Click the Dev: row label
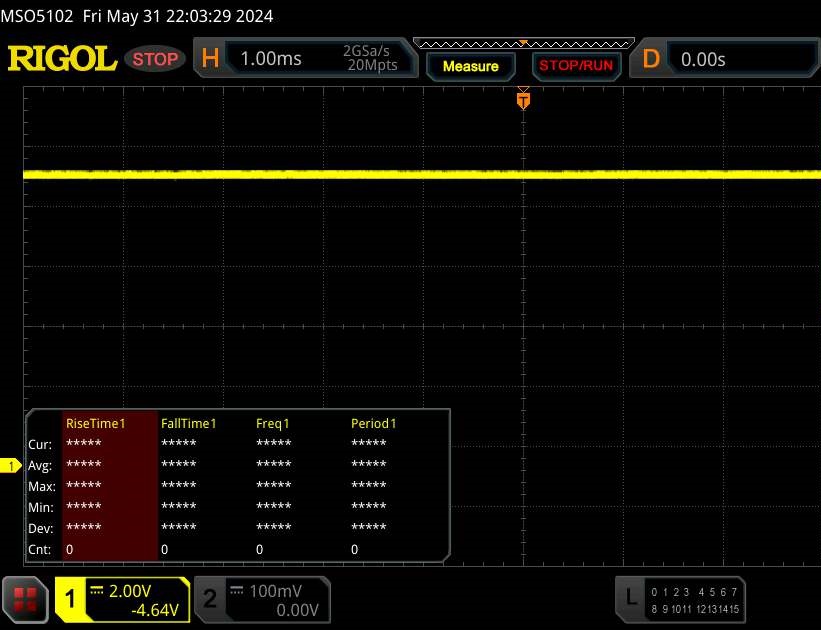The image size is (821, 630). point(41,528)
